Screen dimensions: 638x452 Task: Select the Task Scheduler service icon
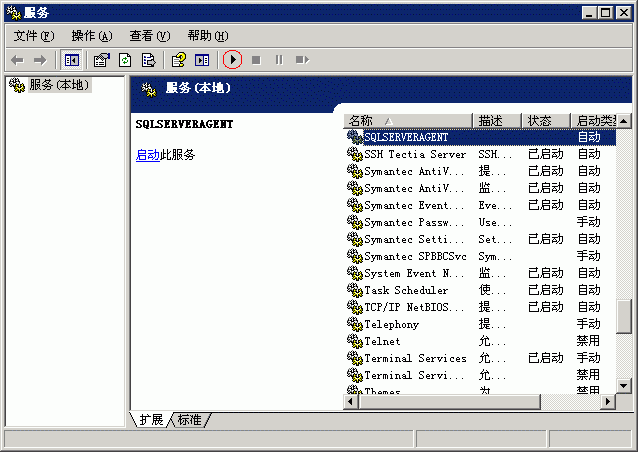[x=354, y=290]
